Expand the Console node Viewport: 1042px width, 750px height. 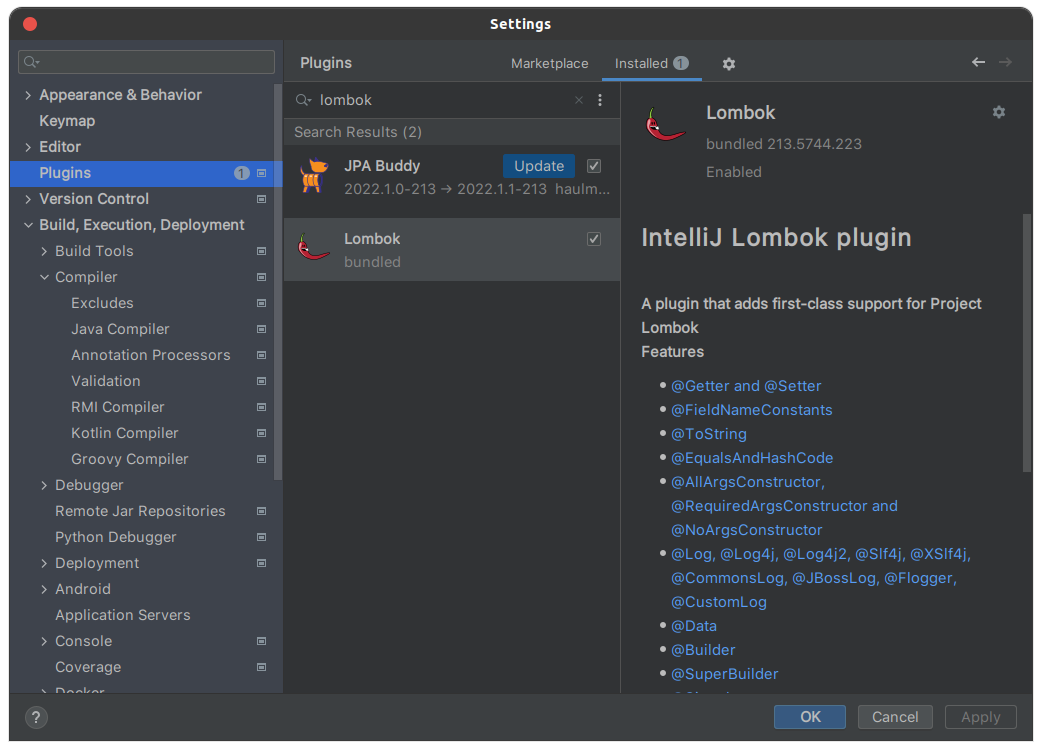44,641
